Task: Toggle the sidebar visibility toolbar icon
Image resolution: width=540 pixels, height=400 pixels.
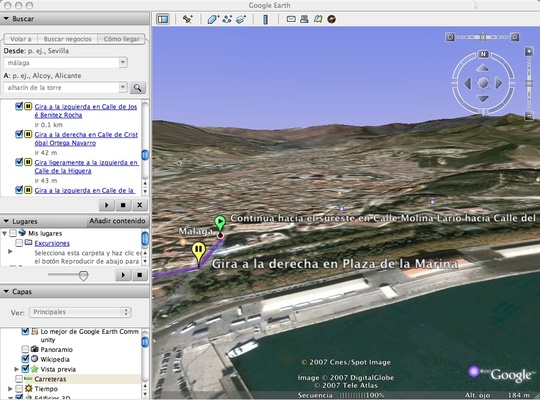Action: click(163, 19)
